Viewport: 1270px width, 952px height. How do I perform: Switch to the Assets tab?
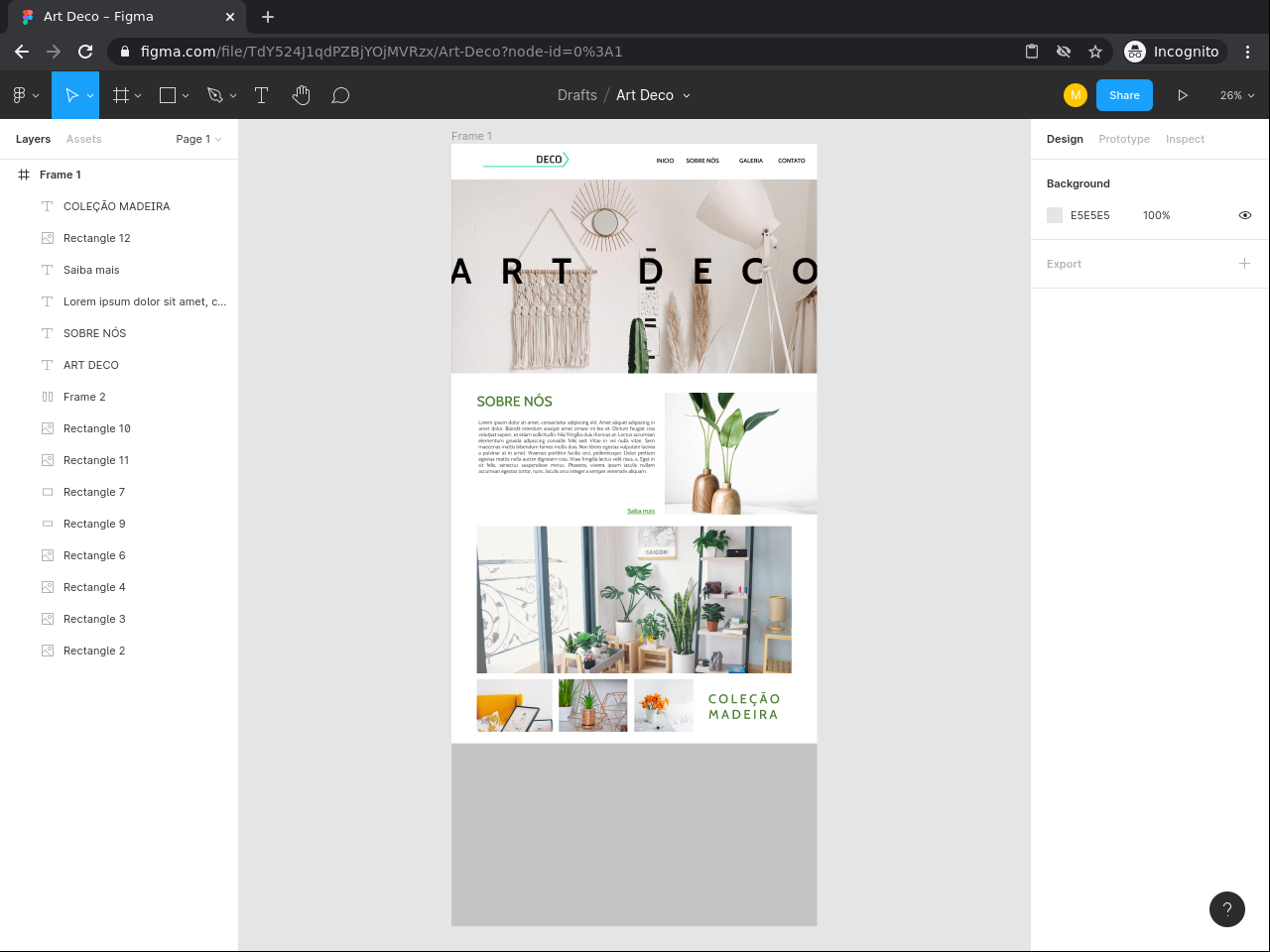coord(84,139)
